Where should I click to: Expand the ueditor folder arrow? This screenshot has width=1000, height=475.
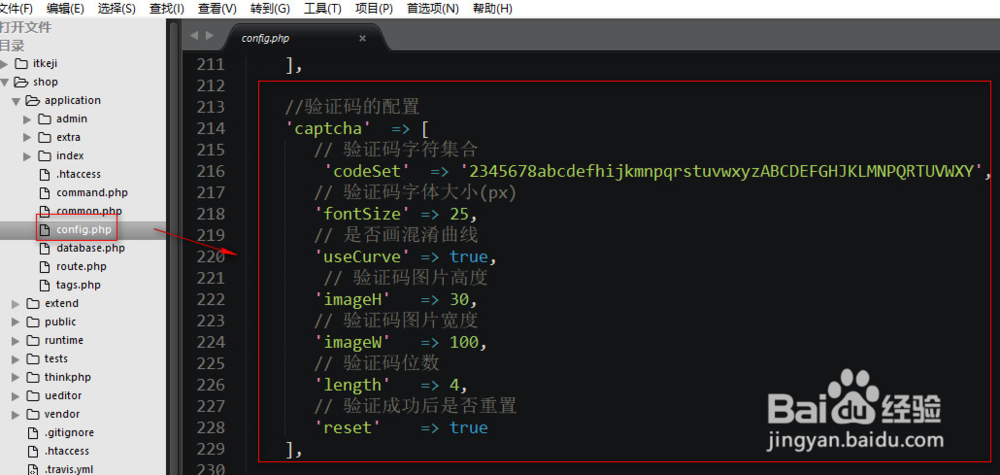click(16, 396)
